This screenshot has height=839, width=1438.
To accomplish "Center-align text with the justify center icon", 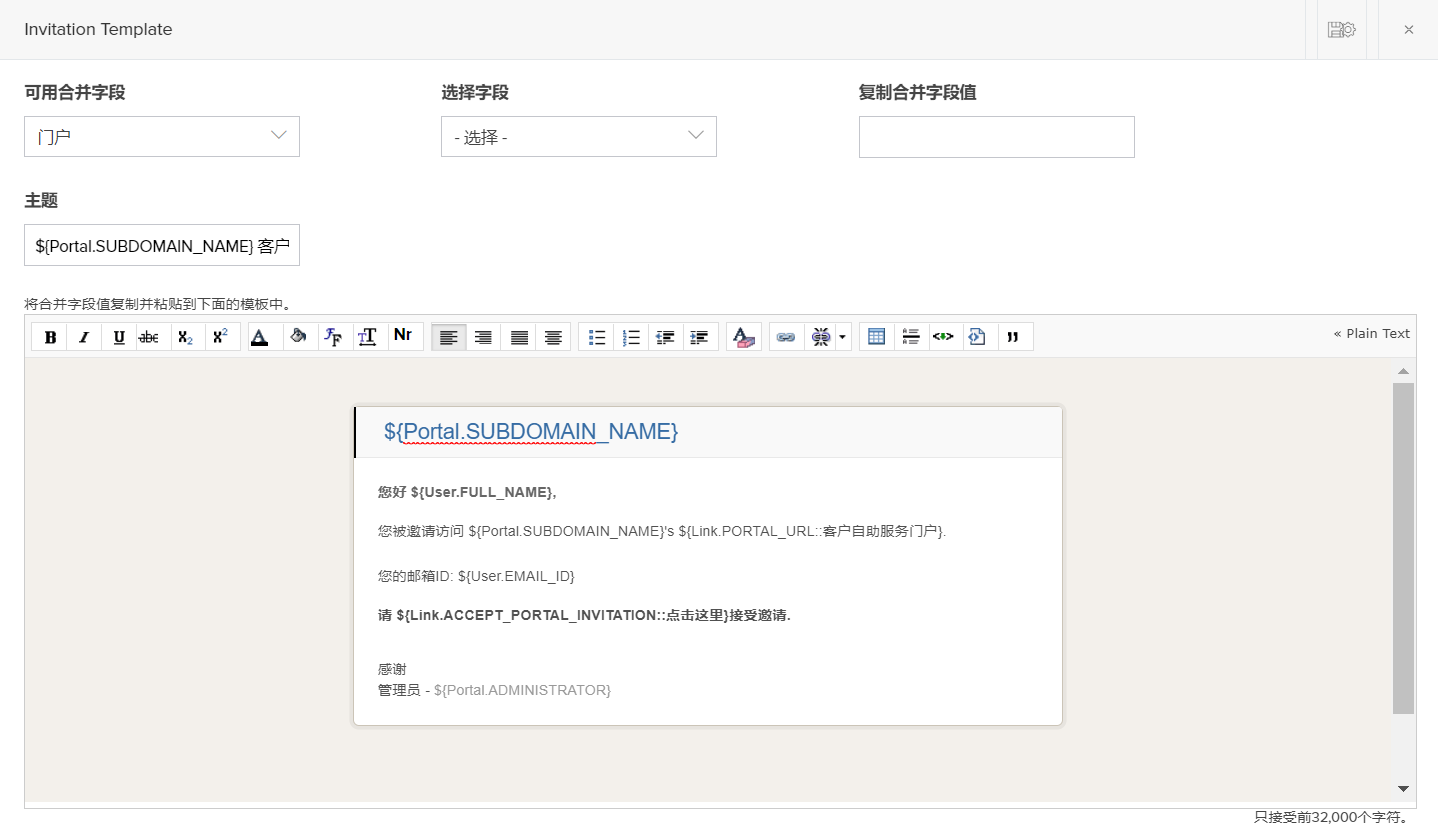I will (x=553, y=337).
